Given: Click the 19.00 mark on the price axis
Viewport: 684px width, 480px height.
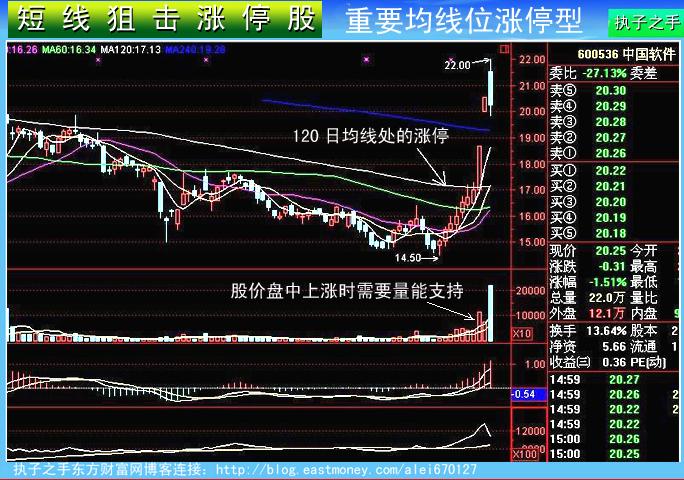Looking at the screenshot, I should [532, 138].
